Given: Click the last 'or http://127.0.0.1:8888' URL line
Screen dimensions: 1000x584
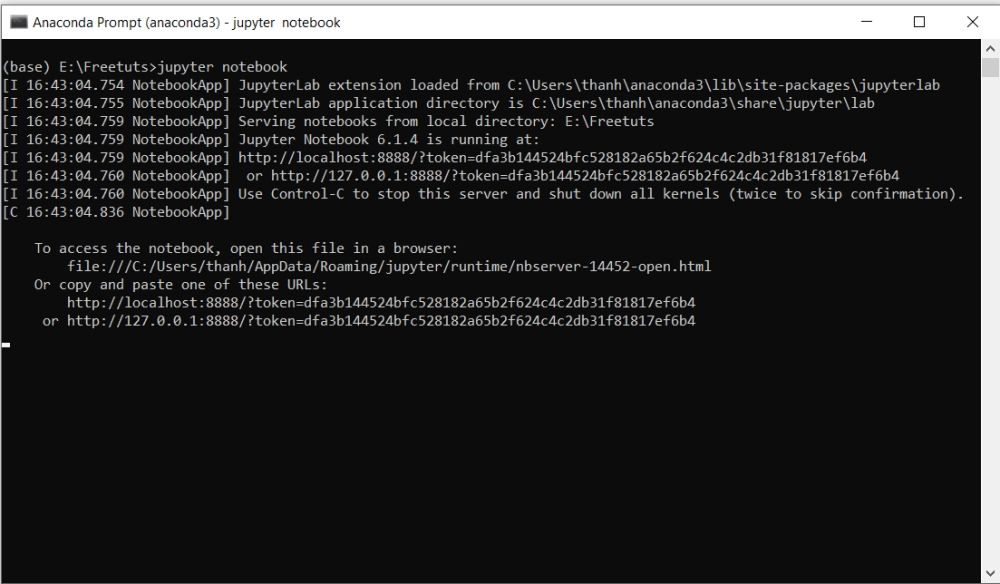Looking at the screenshot, I should point(369,321).
